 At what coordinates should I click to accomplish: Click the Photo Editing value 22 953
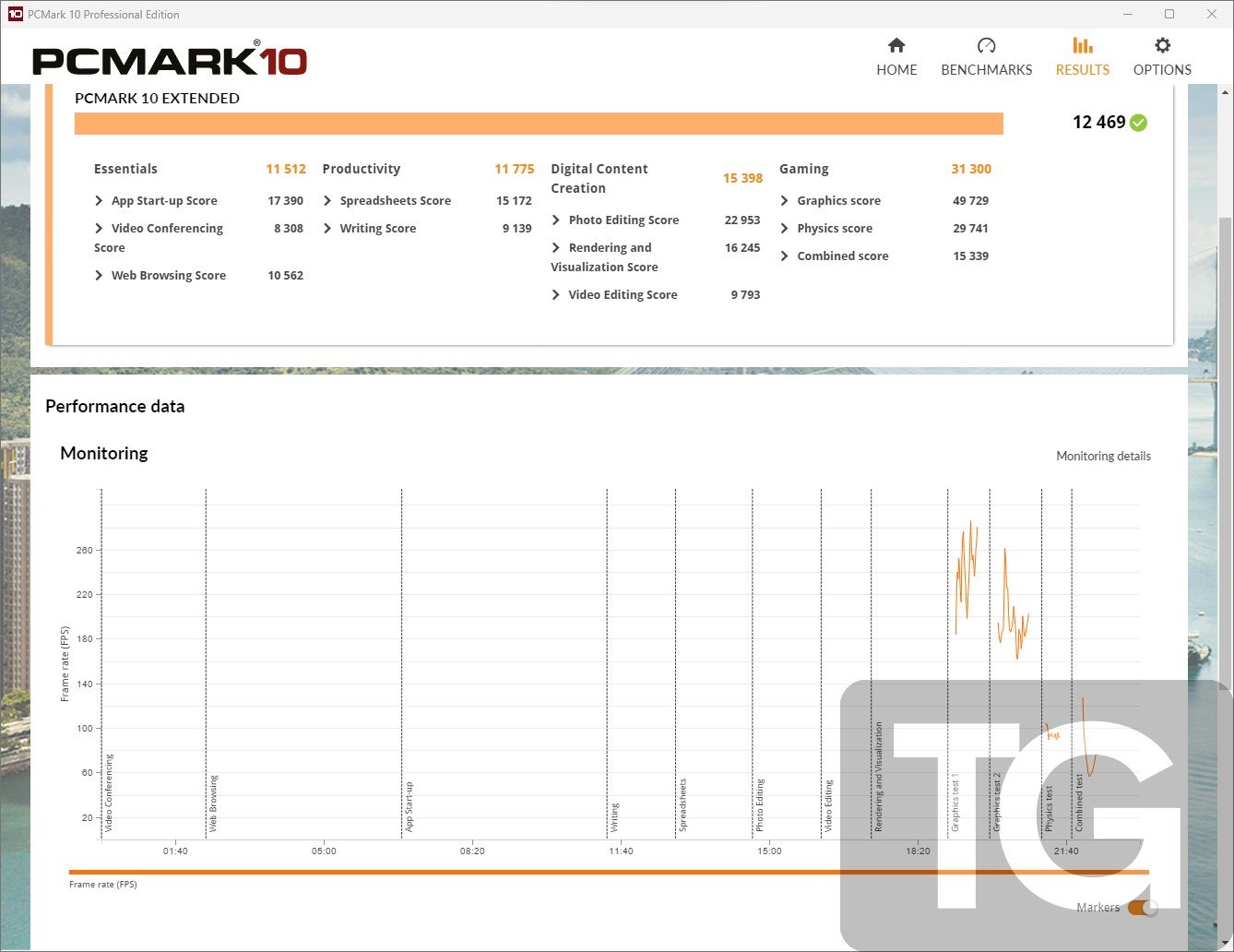pos(742,220)
